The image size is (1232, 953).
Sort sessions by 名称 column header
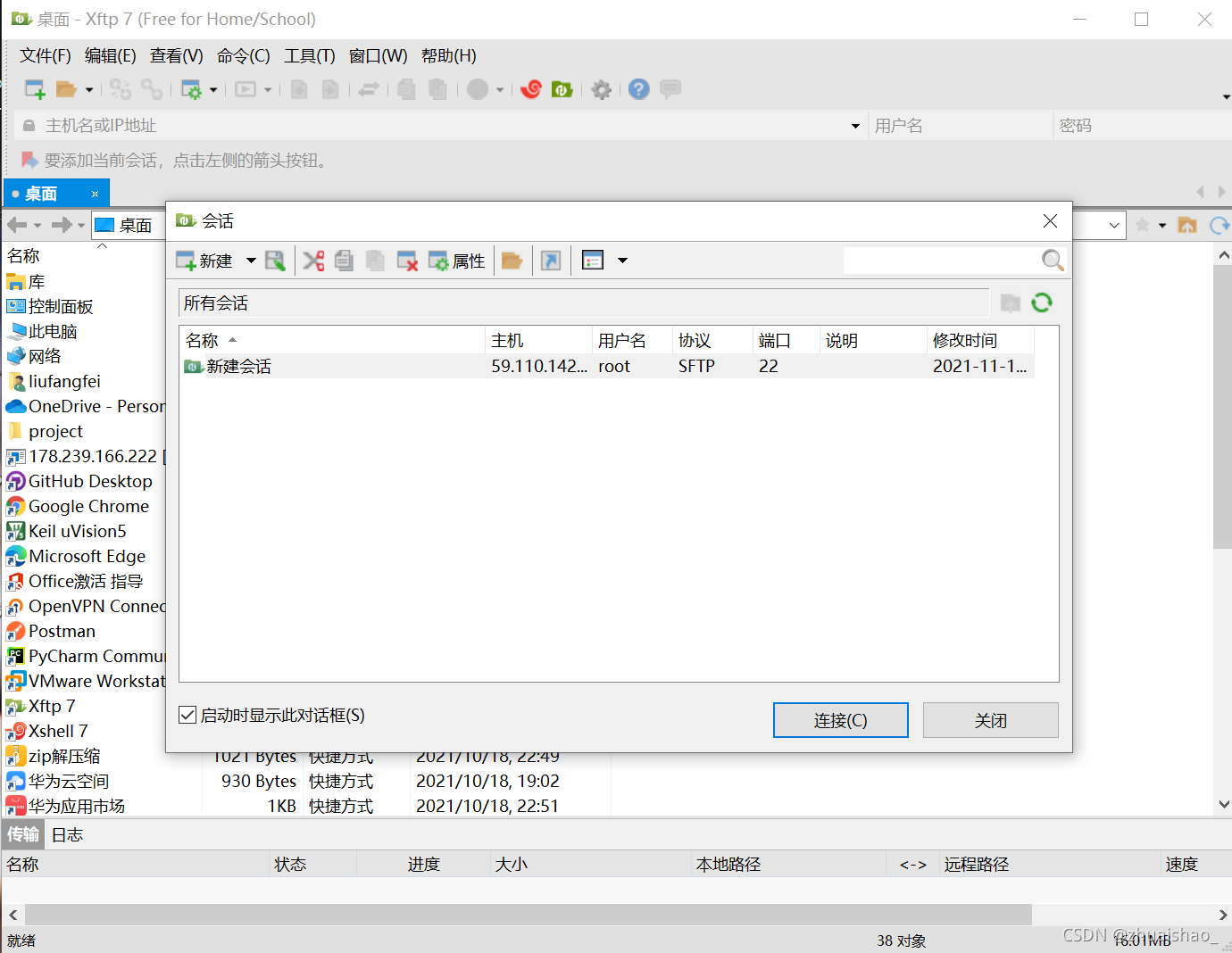point(332,340)
